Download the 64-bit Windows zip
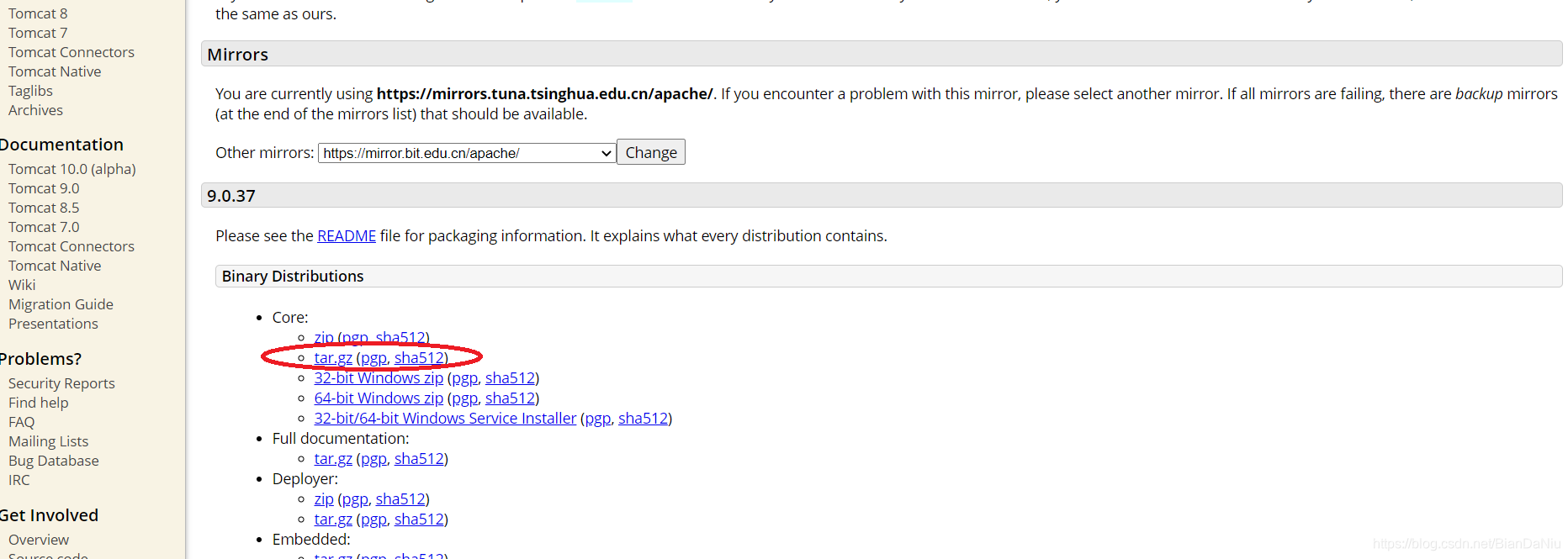The image size is (1568, 559). click(379, 398)
